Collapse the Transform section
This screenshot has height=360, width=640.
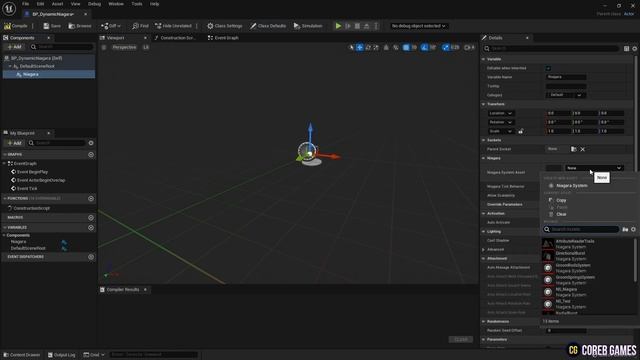(x=484, y=104)
